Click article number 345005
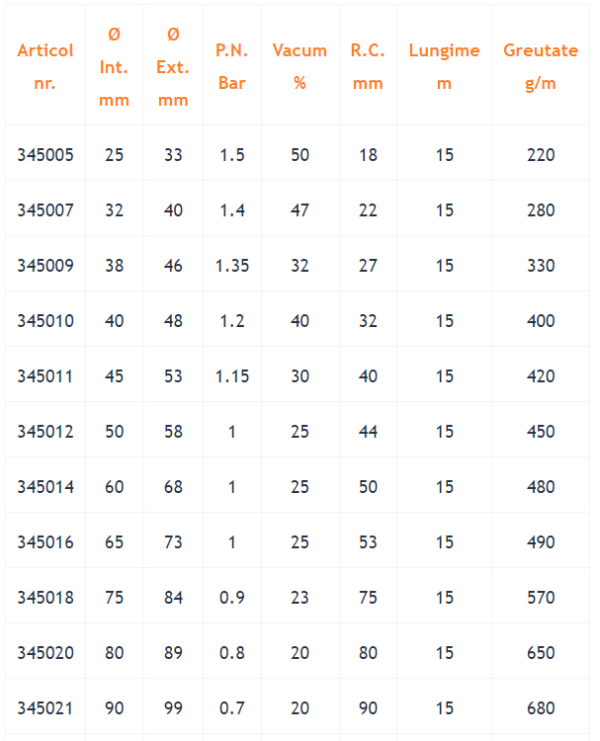The width and height of the screenshot is (600, 741). coord(45,155)
